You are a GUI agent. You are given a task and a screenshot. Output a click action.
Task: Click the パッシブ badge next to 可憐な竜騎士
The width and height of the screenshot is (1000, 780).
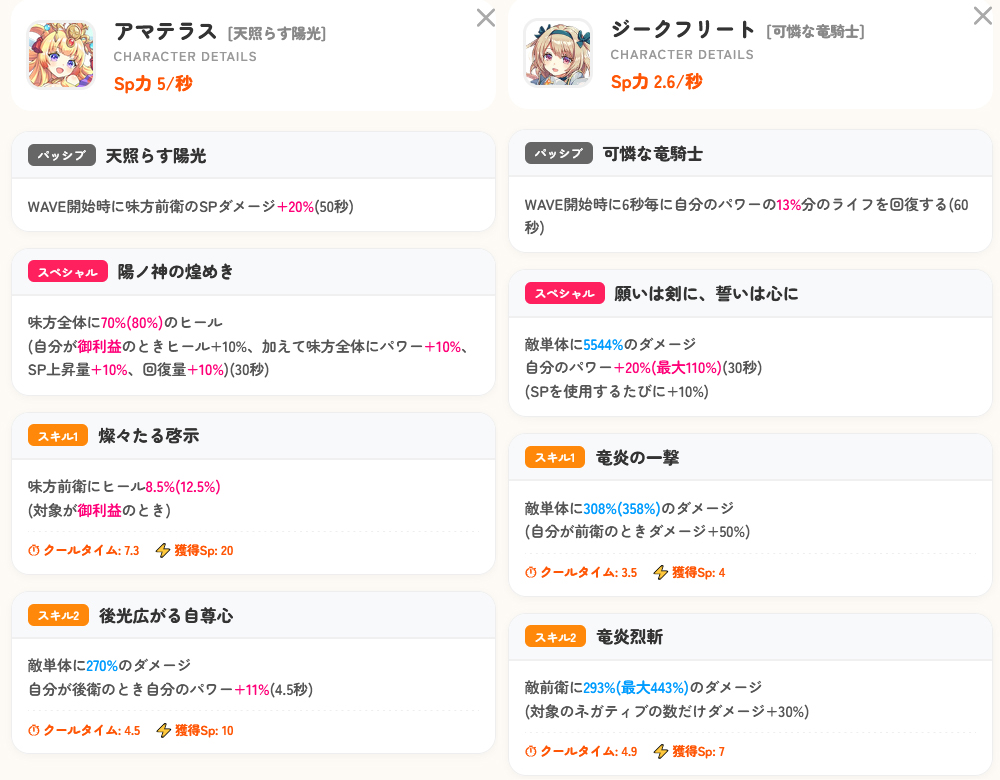click(559, 153)
